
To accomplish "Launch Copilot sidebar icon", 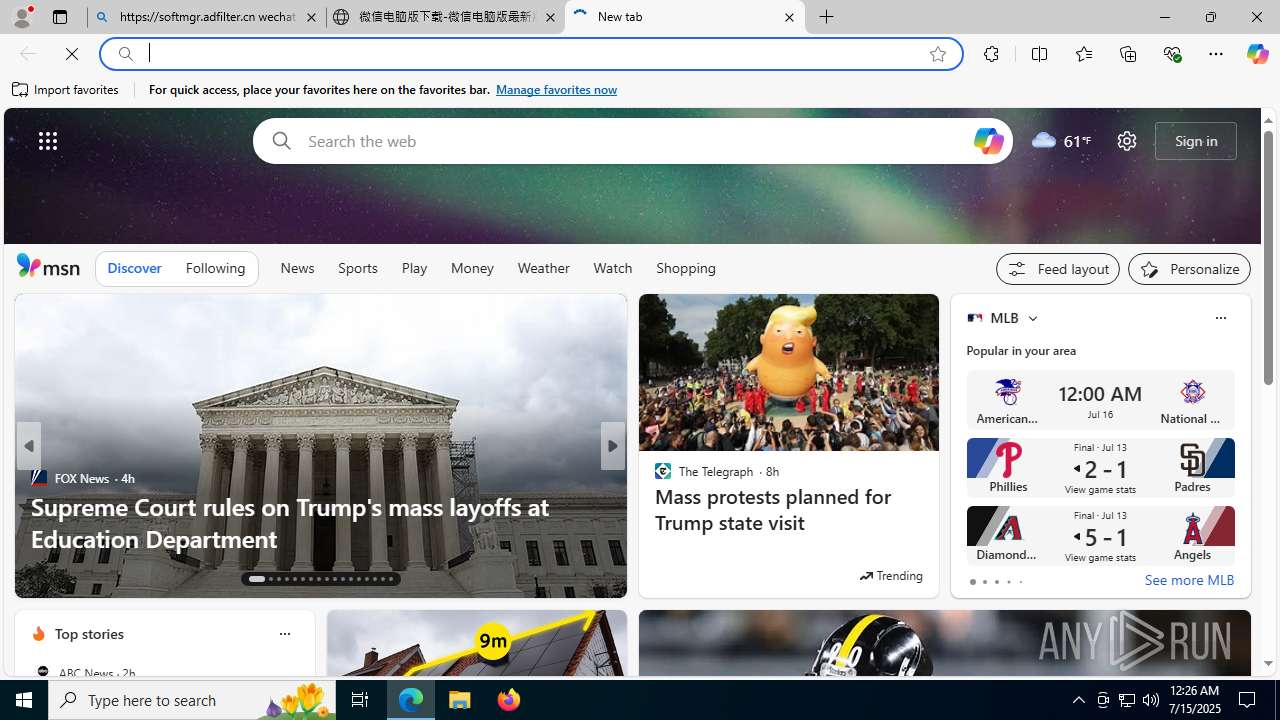I will 1257,54.
